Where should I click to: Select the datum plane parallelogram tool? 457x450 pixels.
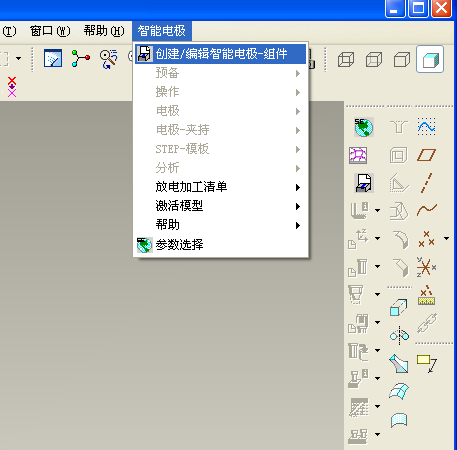[x=426, y=155]
